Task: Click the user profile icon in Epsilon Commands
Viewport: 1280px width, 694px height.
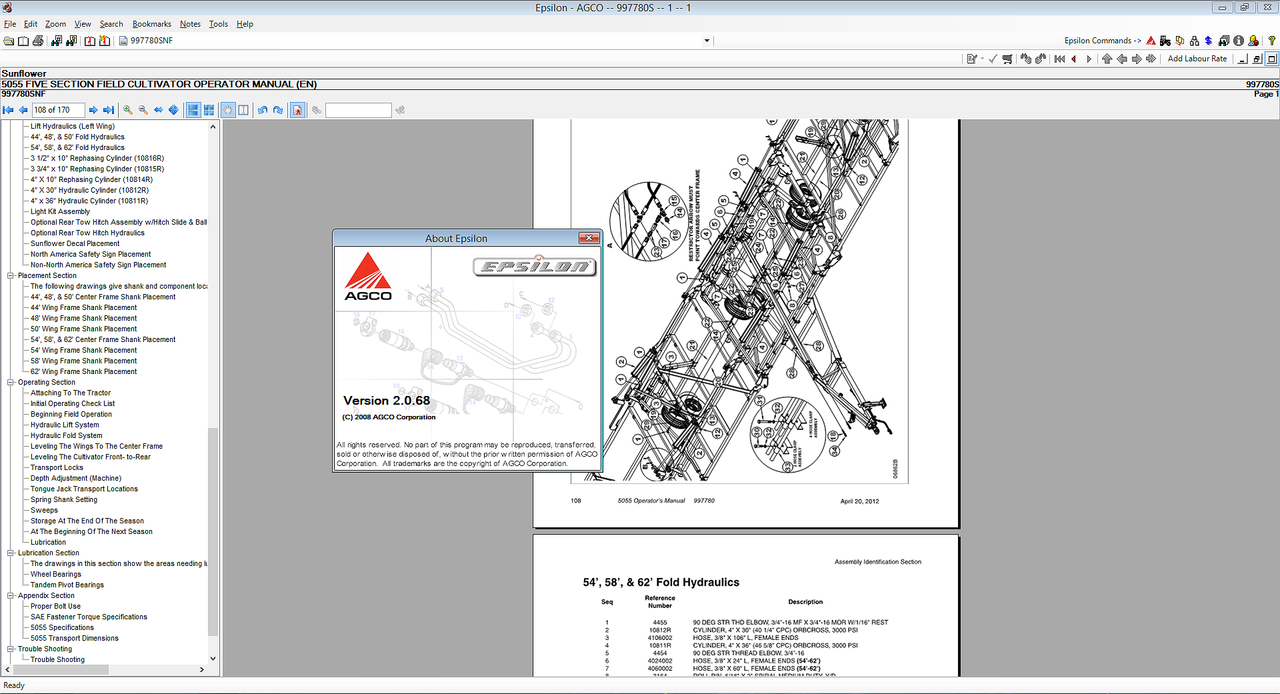Action: [x=1253, y=41]
